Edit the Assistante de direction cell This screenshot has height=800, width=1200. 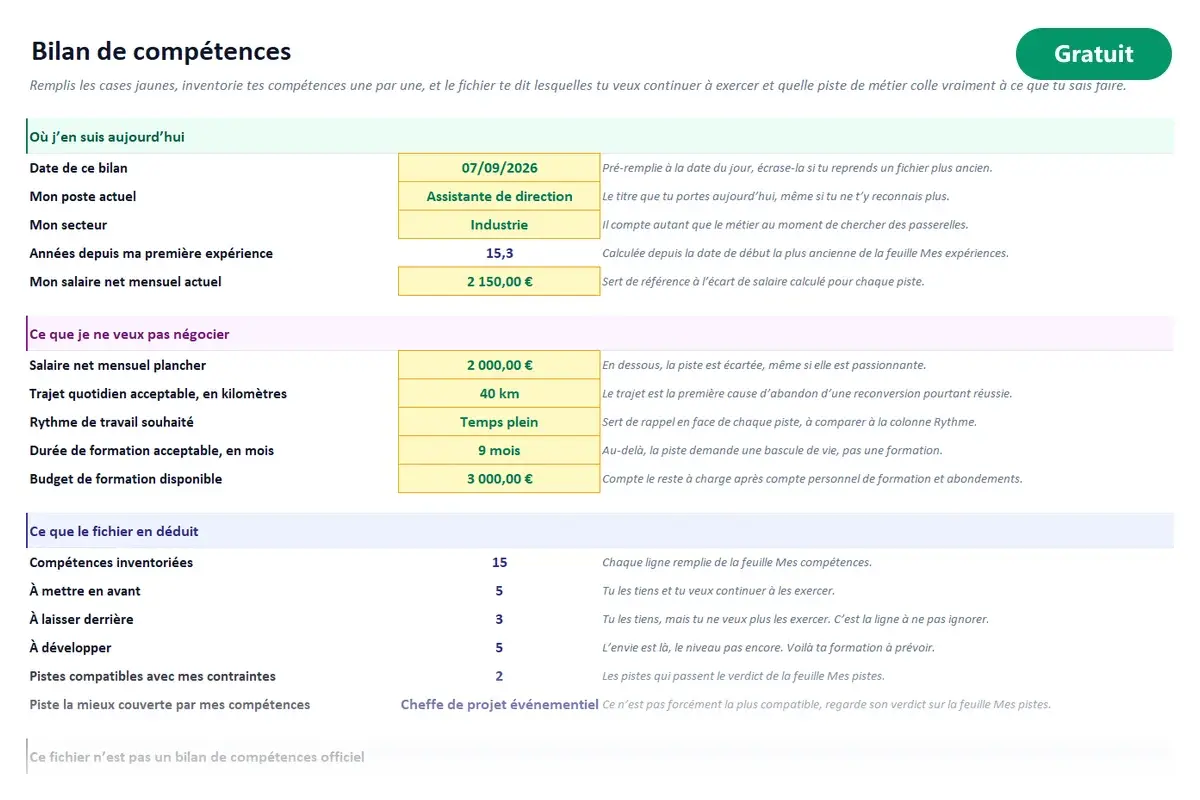(499, 196)
